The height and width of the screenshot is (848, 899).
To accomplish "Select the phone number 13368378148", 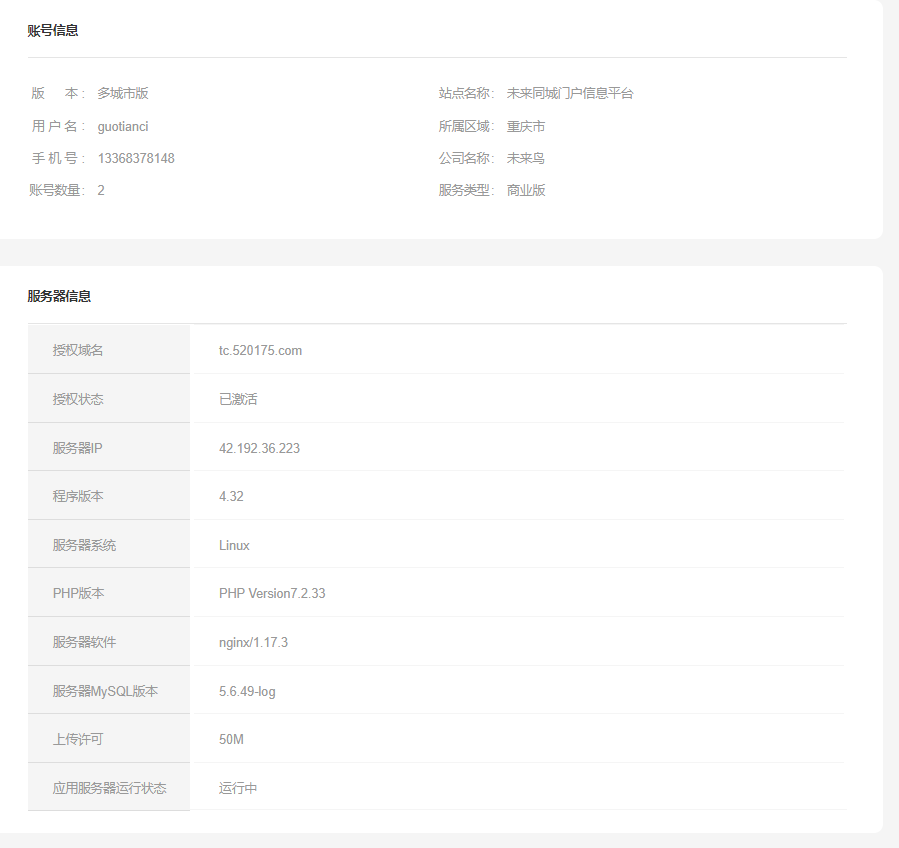I will coord(136,158).
